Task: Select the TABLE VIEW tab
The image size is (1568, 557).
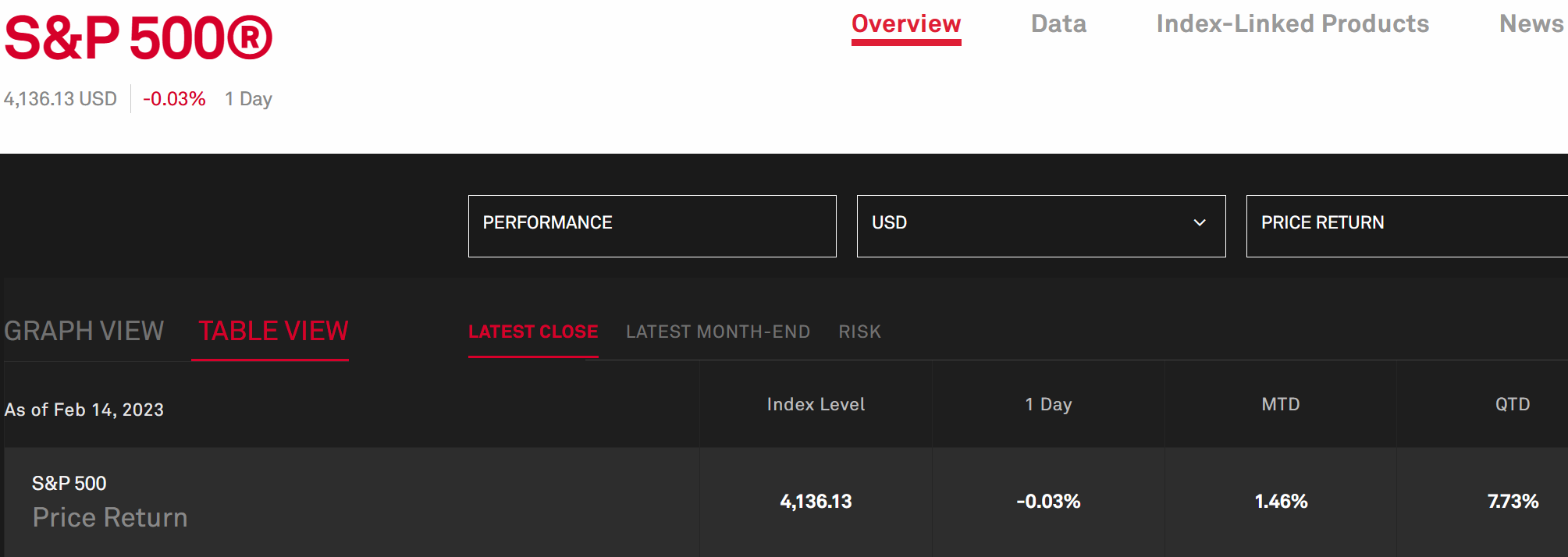Action: point(273,331)
